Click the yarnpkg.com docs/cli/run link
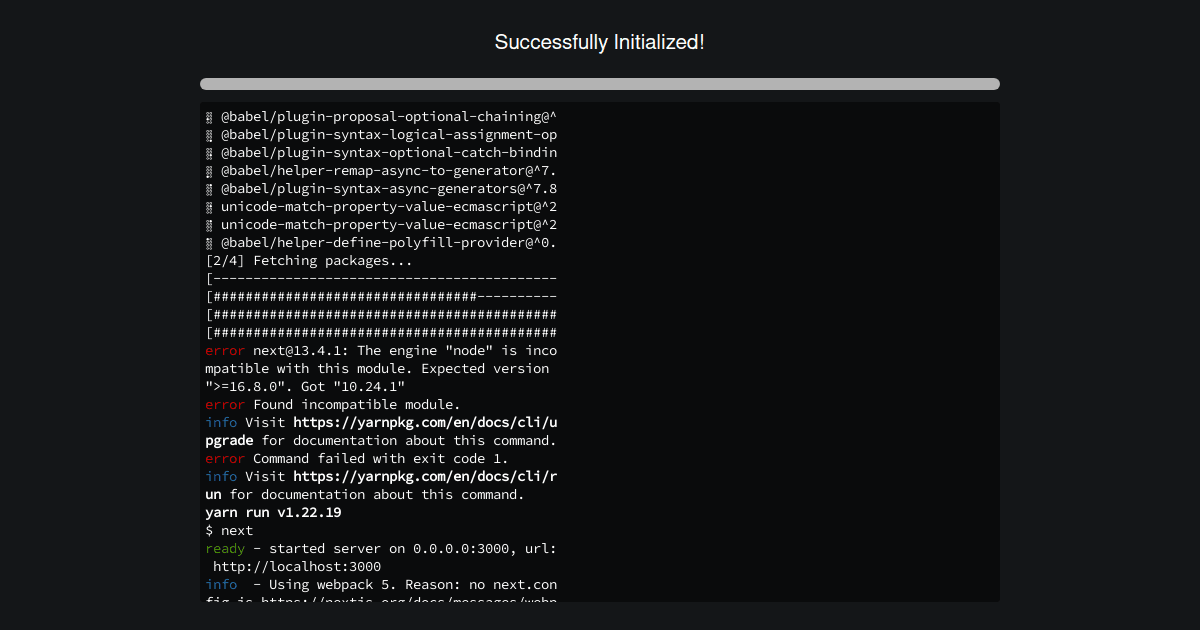The image size is (1200, 630). coord(425,476)
